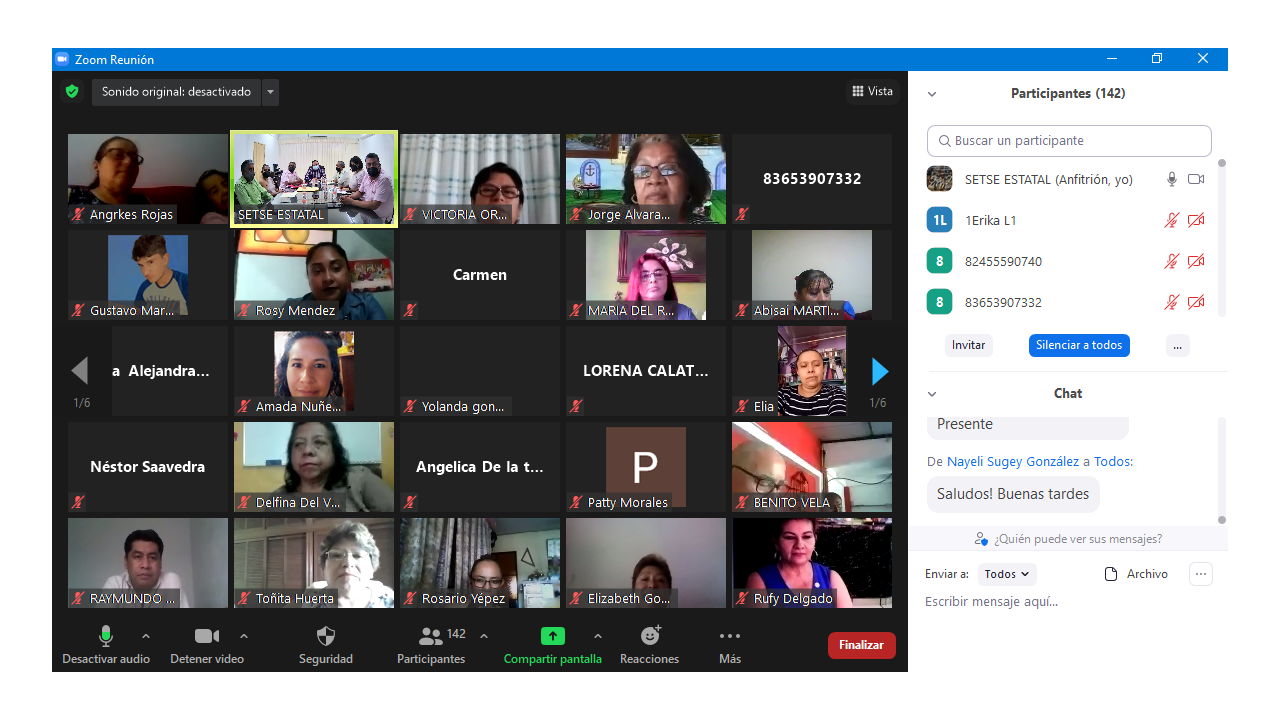Image resolution: width=1280 pixels, height=720 pixels.
Task: Click the Buscar un participante search field
Action: pyautogui.click(x=1069, y=141)
